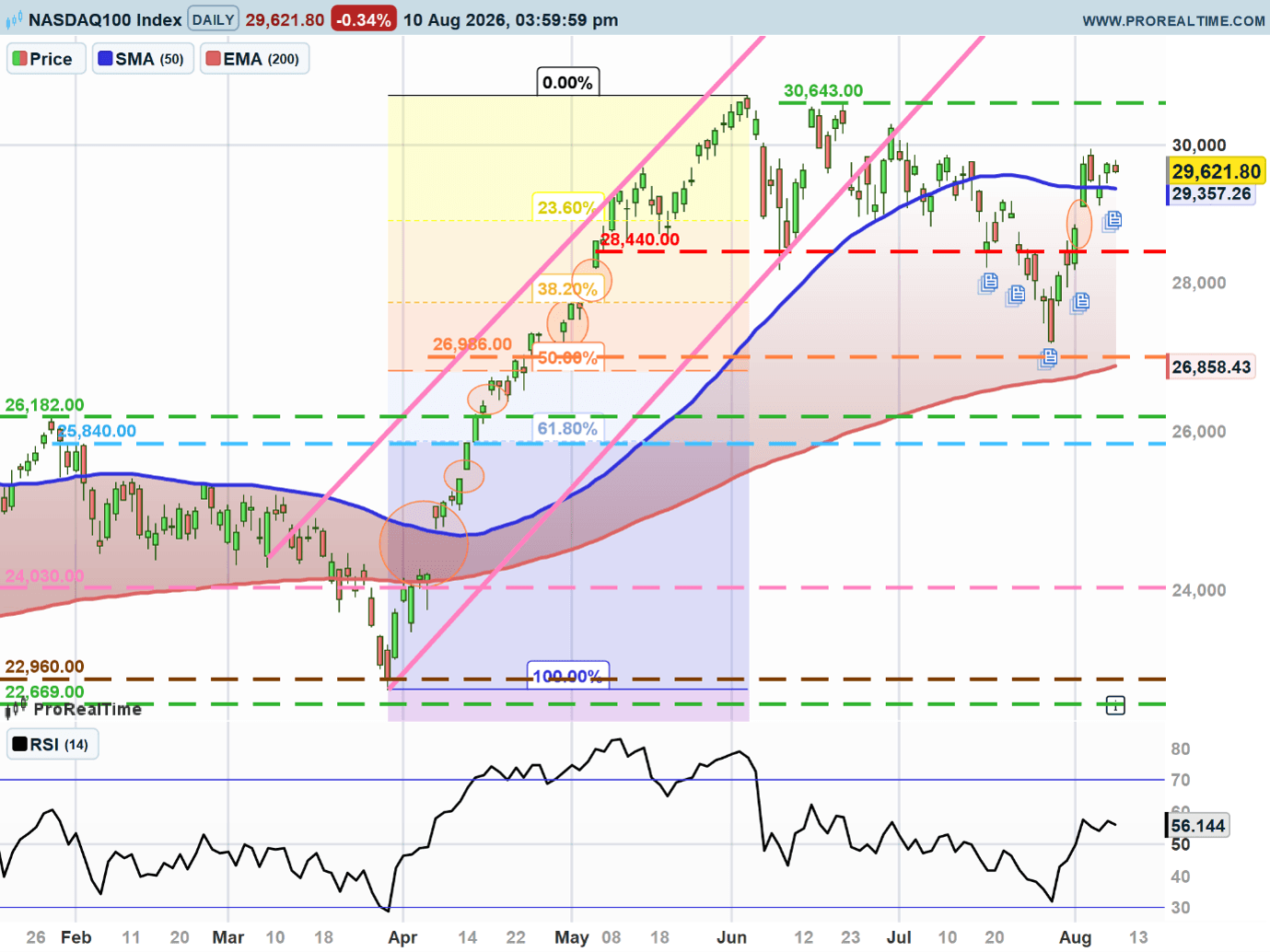Click the black RSI color swatch
1270x952 pixels.
(19, 744)
